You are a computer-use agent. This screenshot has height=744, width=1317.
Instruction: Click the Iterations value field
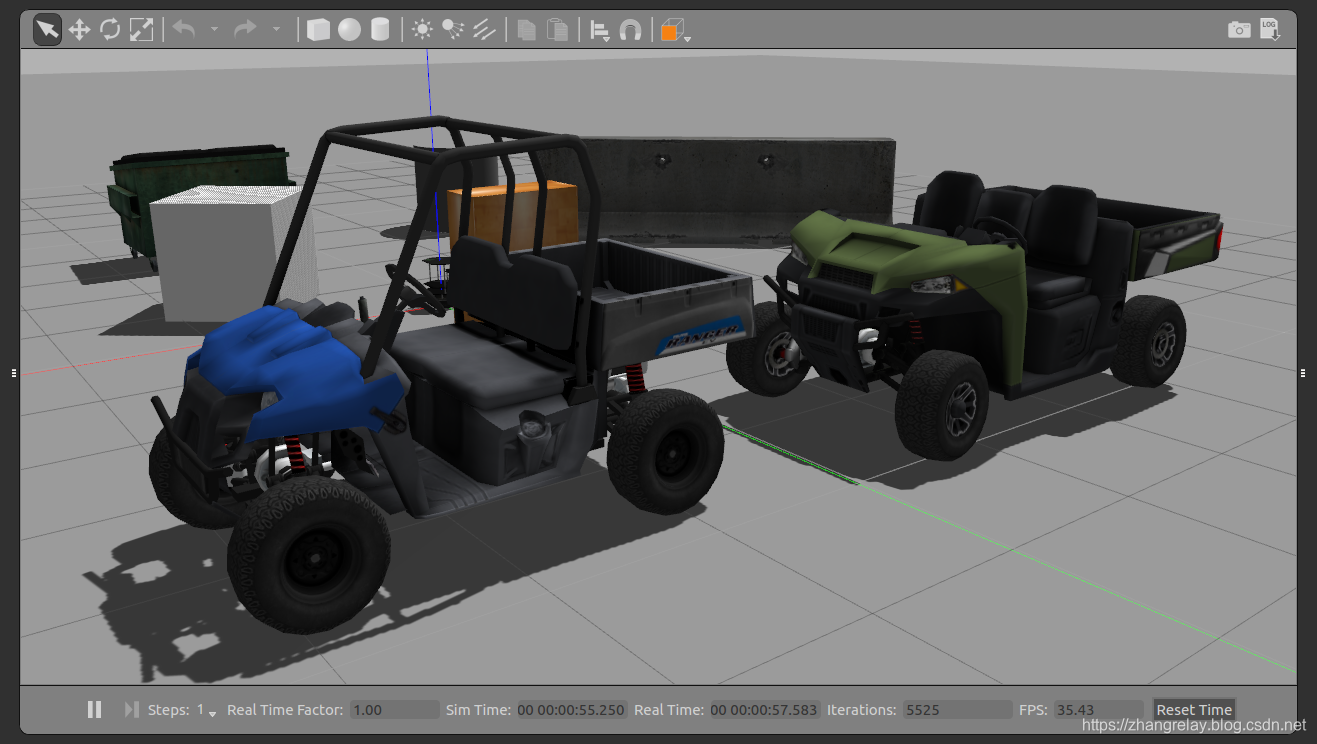point(957,710)
